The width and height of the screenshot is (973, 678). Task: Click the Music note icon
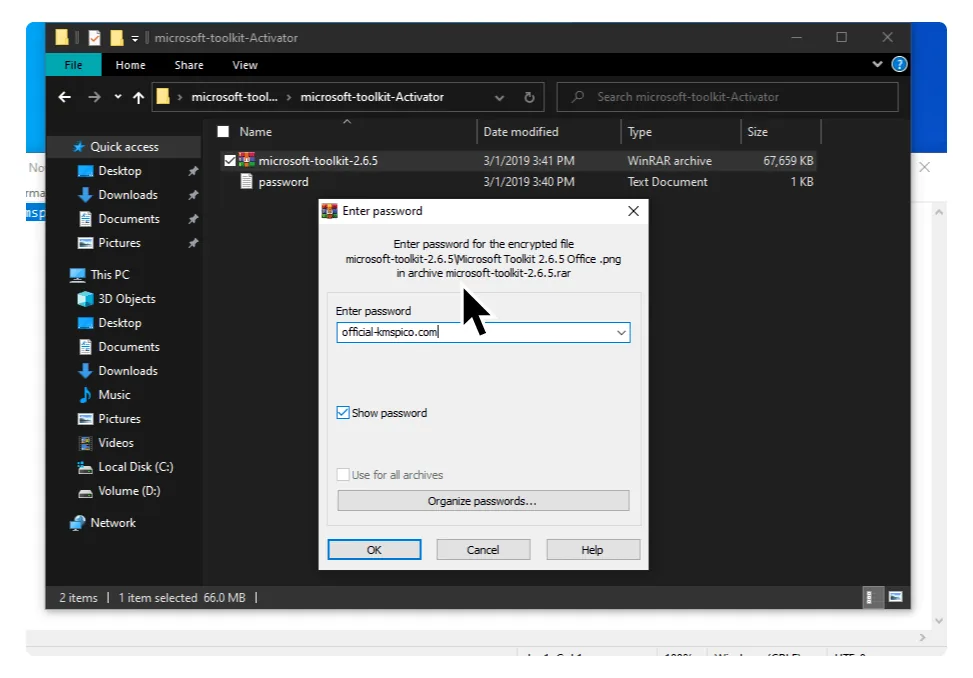point(86,395)
